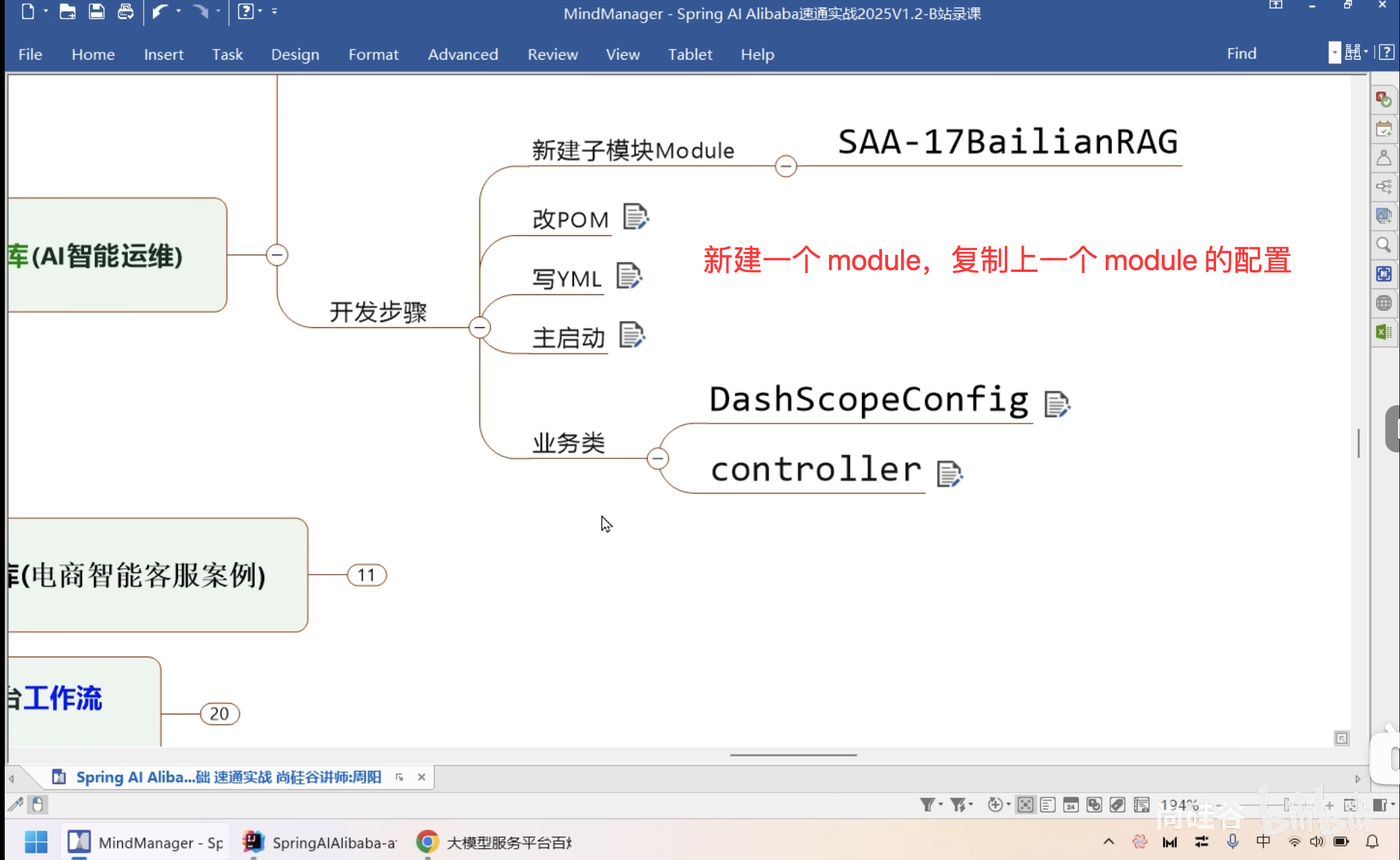This screenshot has height=860, width=1400.
Task: Open the Excel pane icon in right sidebar
Action: point(1383,332)
